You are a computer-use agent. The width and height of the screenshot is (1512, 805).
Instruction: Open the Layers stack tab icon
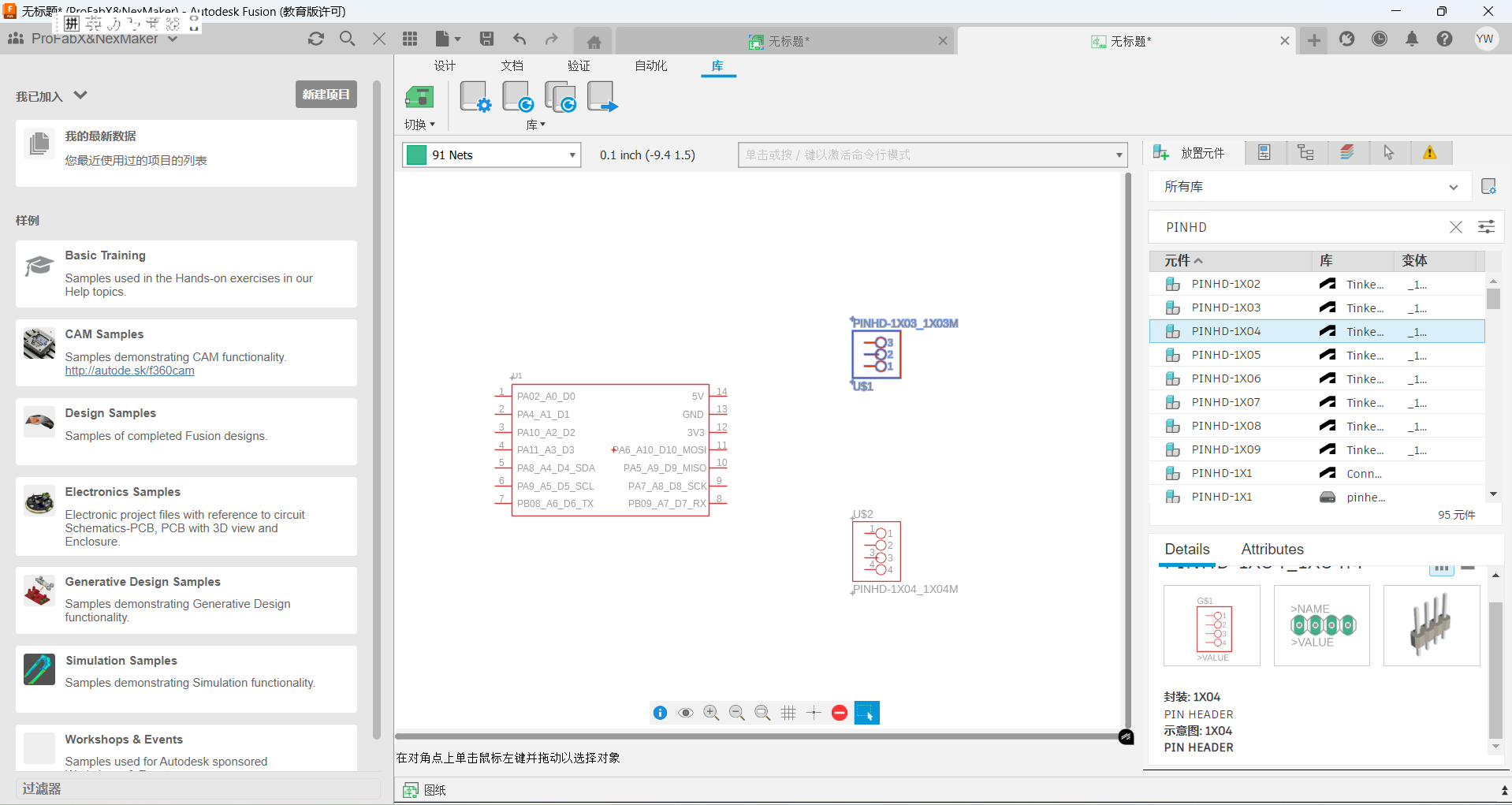1347,153
